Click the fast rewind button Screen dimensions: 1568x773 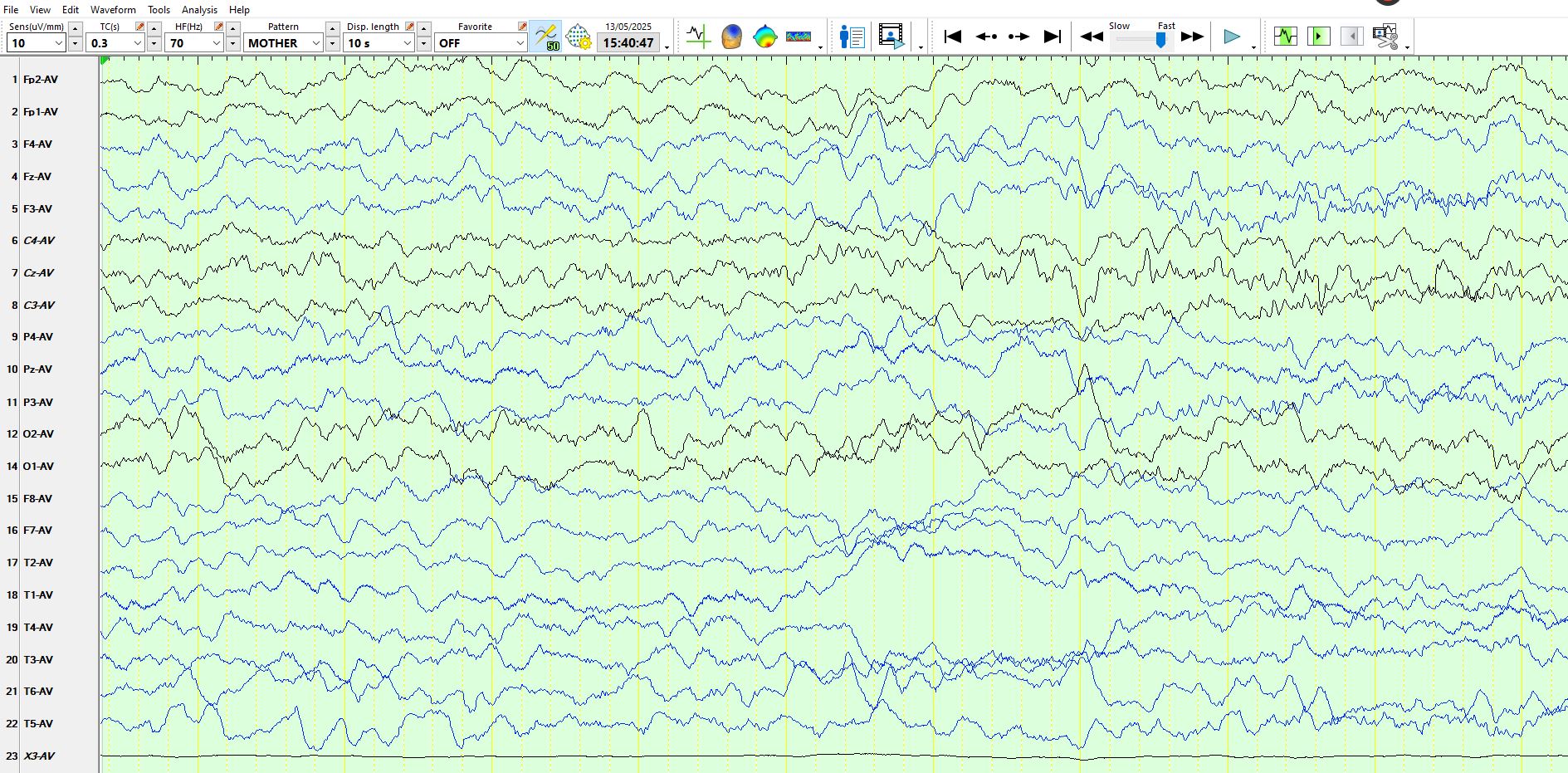1092,37
